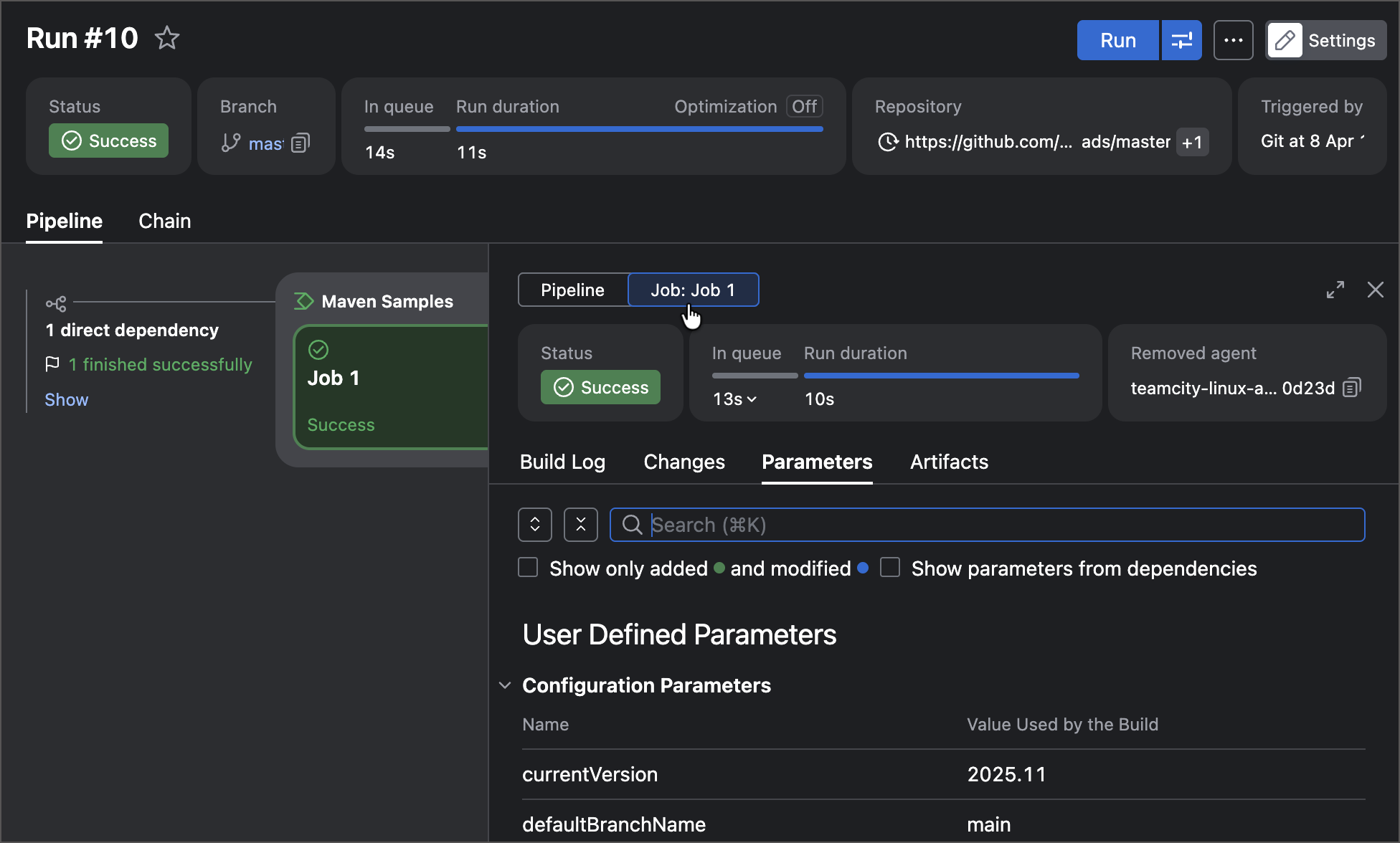This screenshot has height=843, width=1400.
Task: Click collapse all parameters icon
Action: click(x=581, y=525)
